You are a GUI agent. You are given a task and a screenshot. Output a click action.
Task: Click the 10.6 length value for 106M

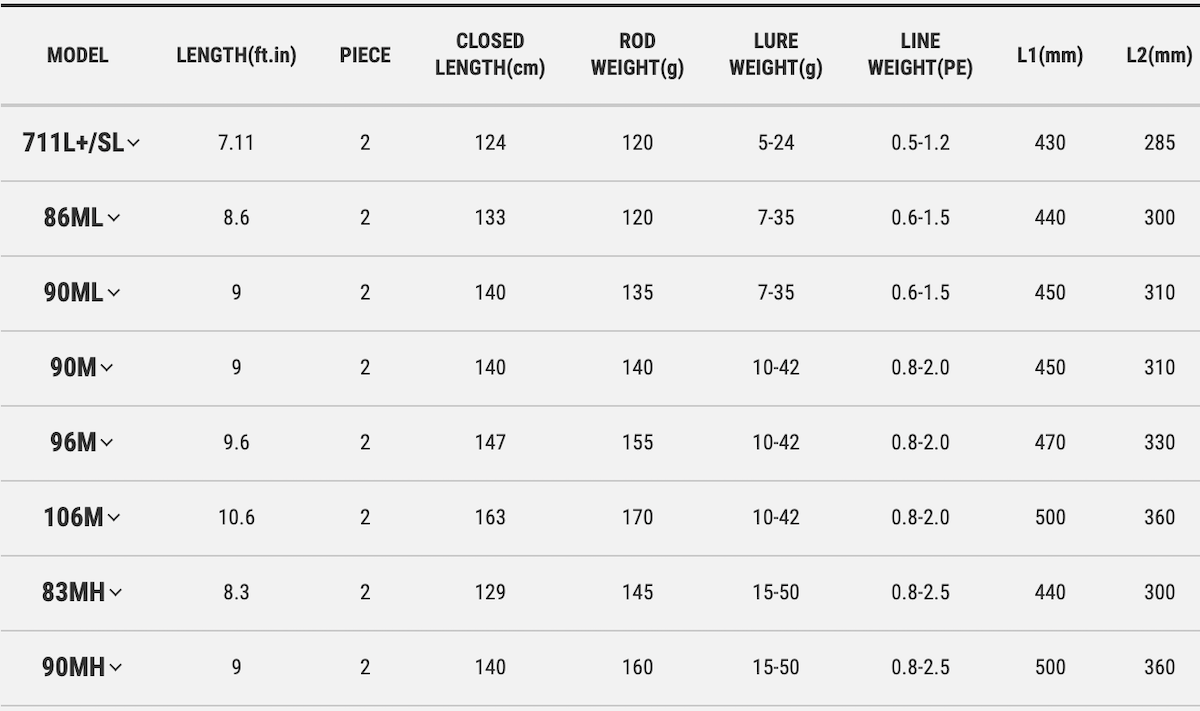[236, 518]
